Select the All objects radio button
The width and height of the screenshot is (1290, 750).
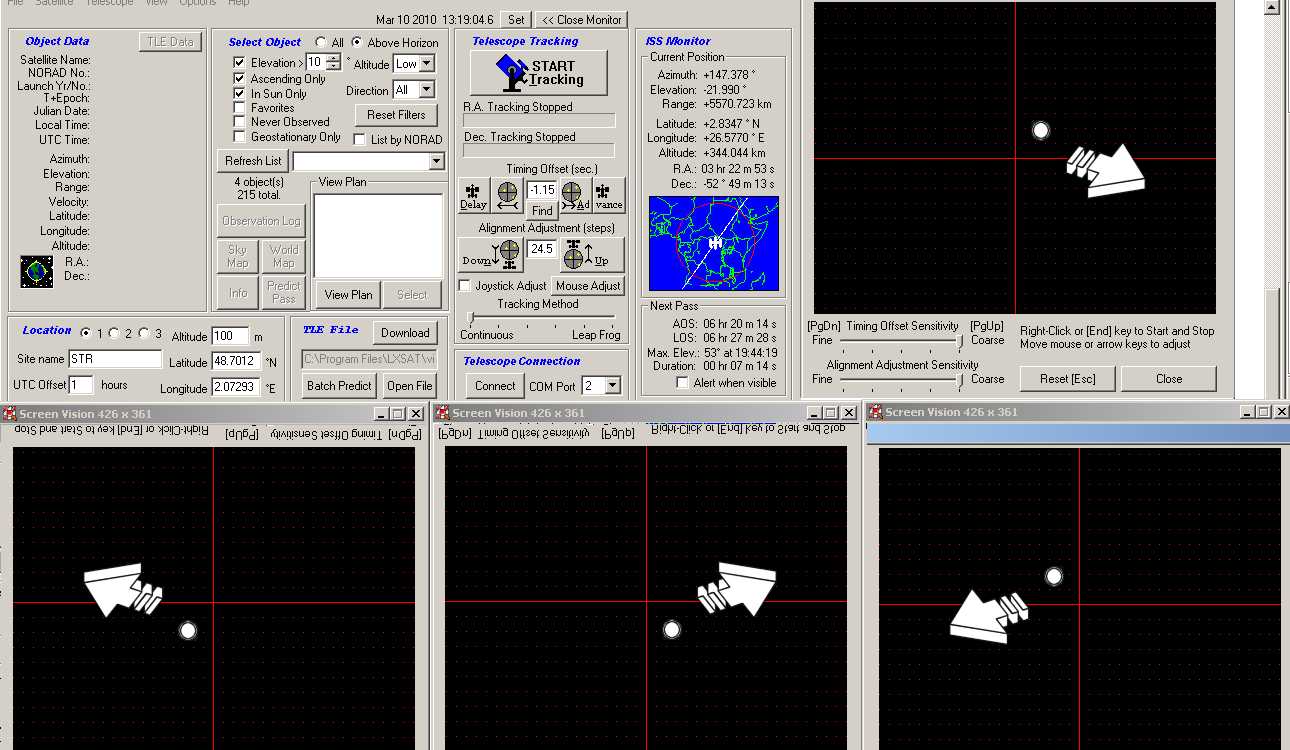pyautogui.click(x=321, y=43)
